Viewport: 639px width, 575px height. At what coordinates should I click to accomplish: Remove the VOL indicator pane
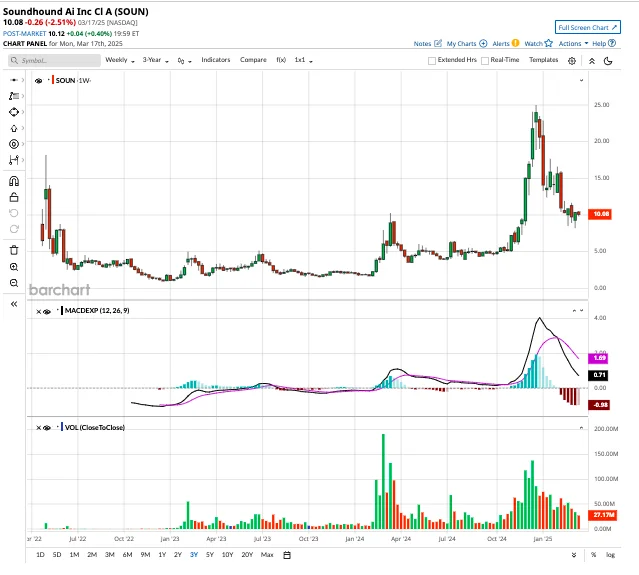(x=39, y=428)
